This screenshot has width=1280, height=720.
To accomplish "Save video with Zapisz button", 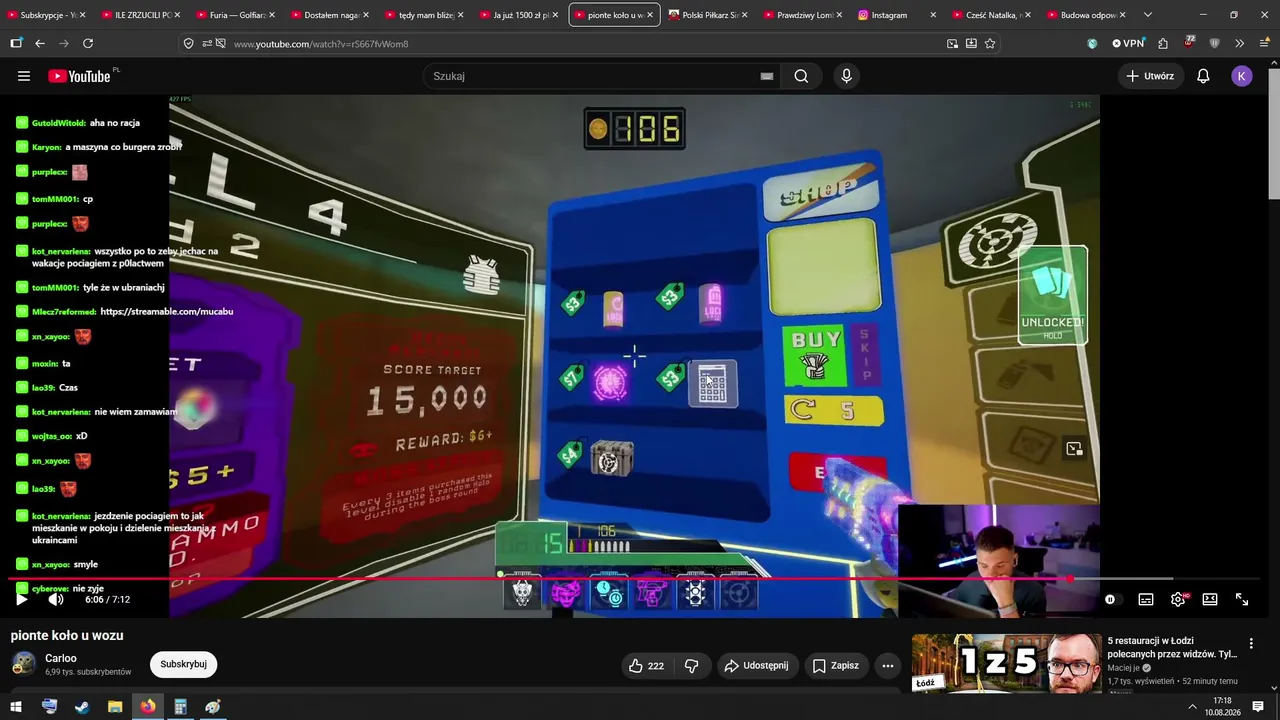I will 836,666.
